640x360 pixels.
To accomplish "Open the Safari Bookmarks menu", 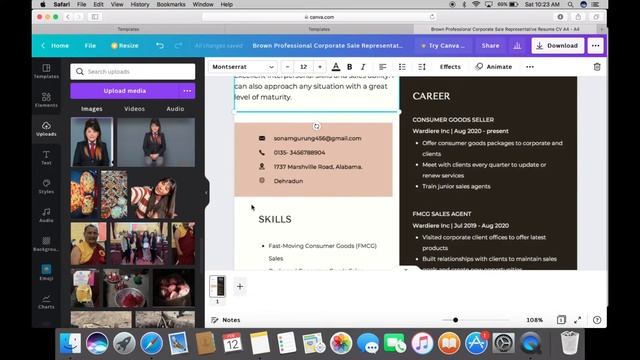I will [x=171, y=4].
